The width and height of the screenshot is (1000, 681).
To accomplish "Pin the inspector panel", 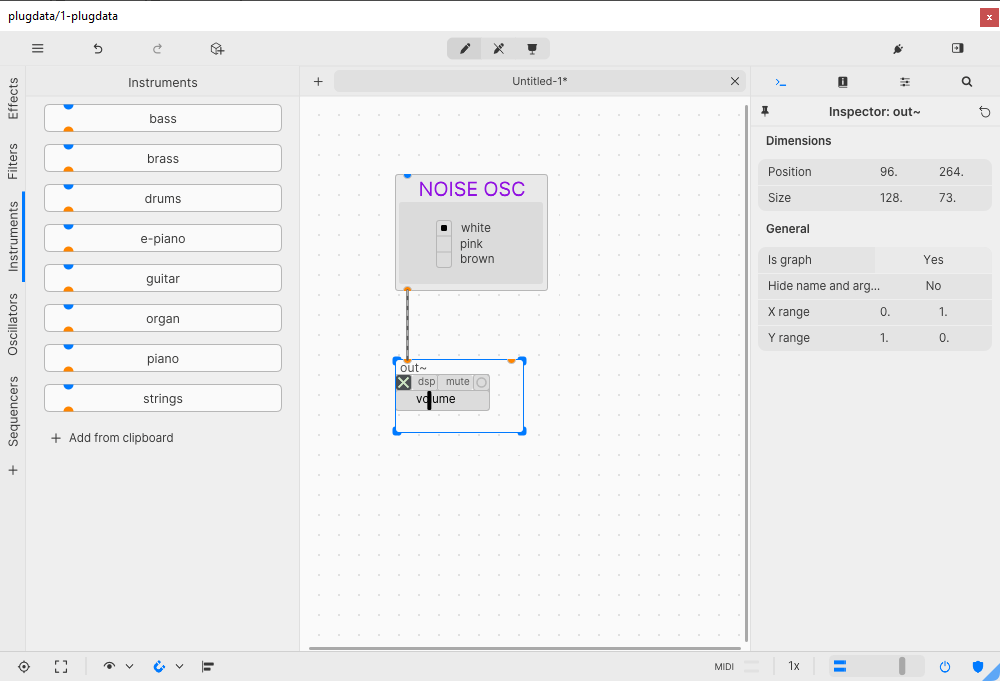I will (x=765, y=112).
